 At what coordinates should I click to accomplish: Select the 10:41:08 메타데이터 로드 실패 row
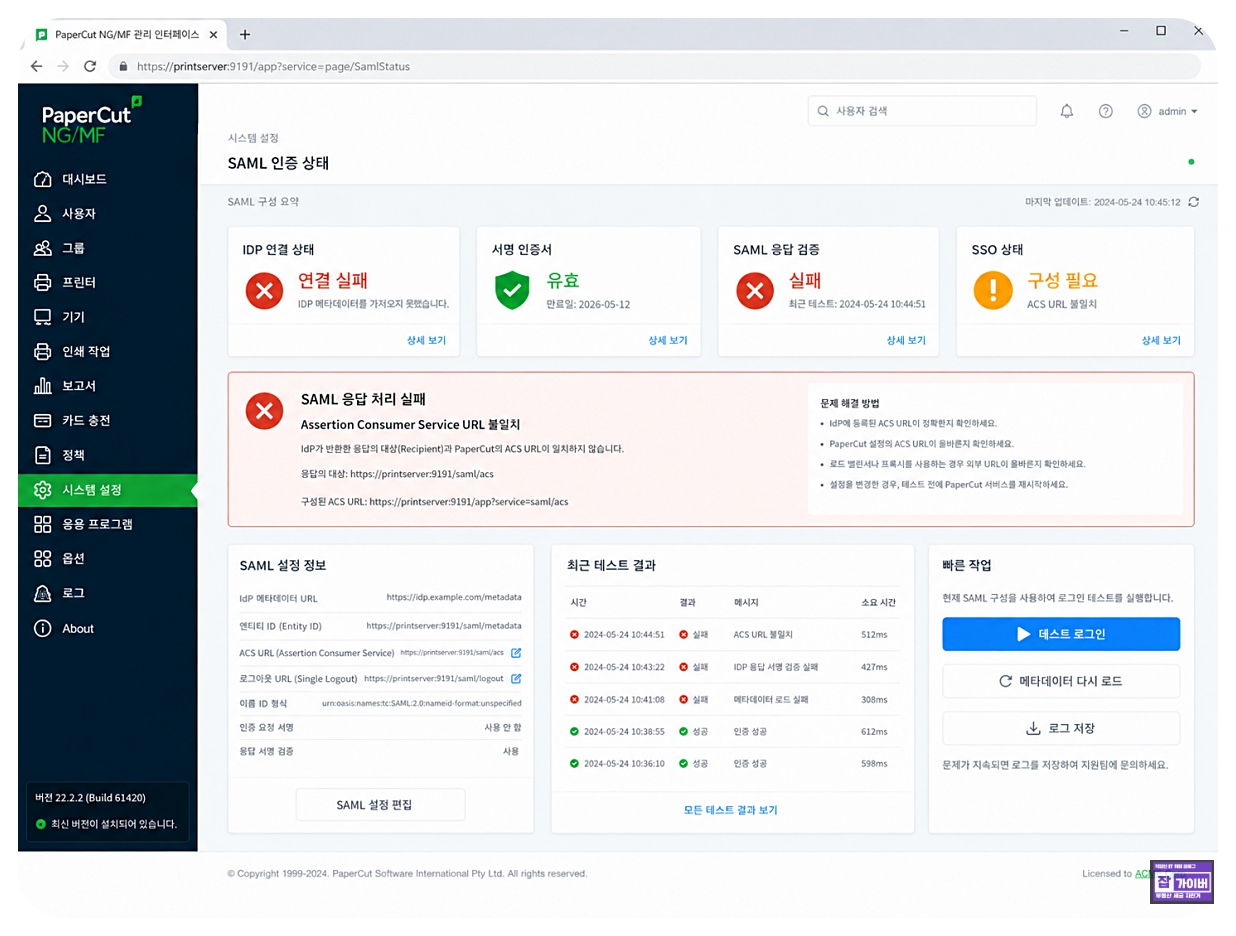tap(733, 699)
